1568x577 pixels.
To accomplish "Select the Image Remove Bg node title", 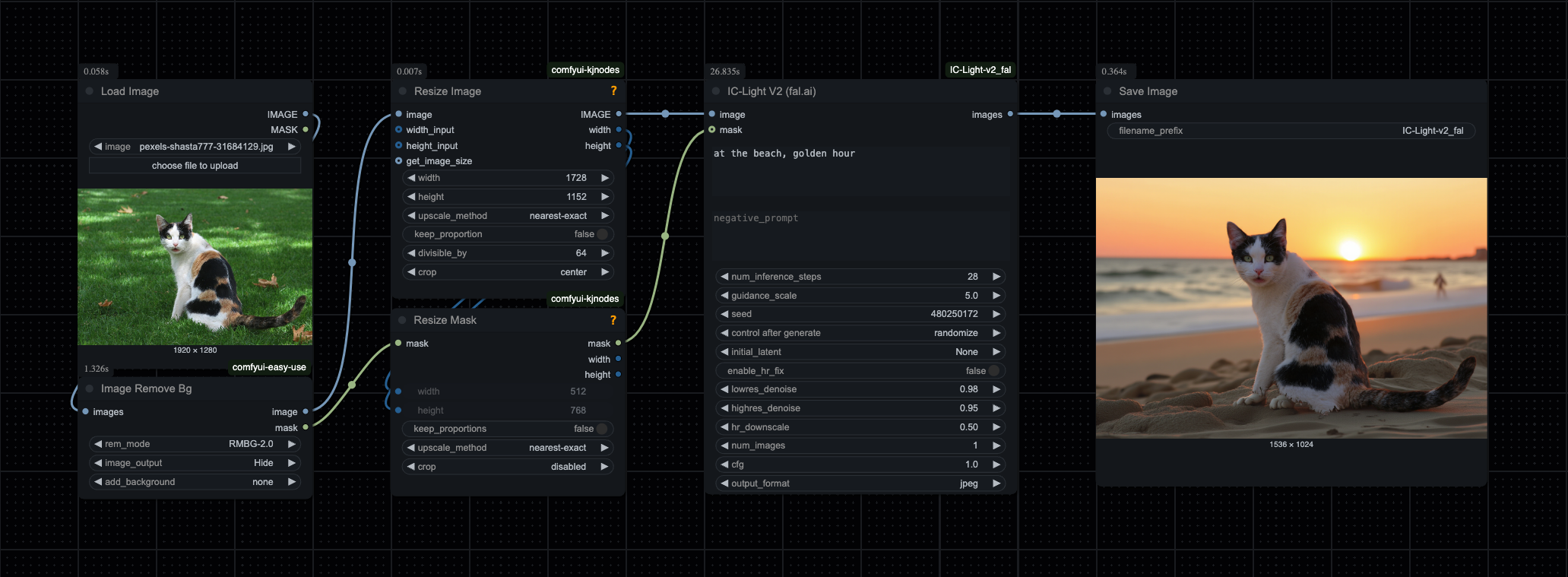I will pos(146,388).
